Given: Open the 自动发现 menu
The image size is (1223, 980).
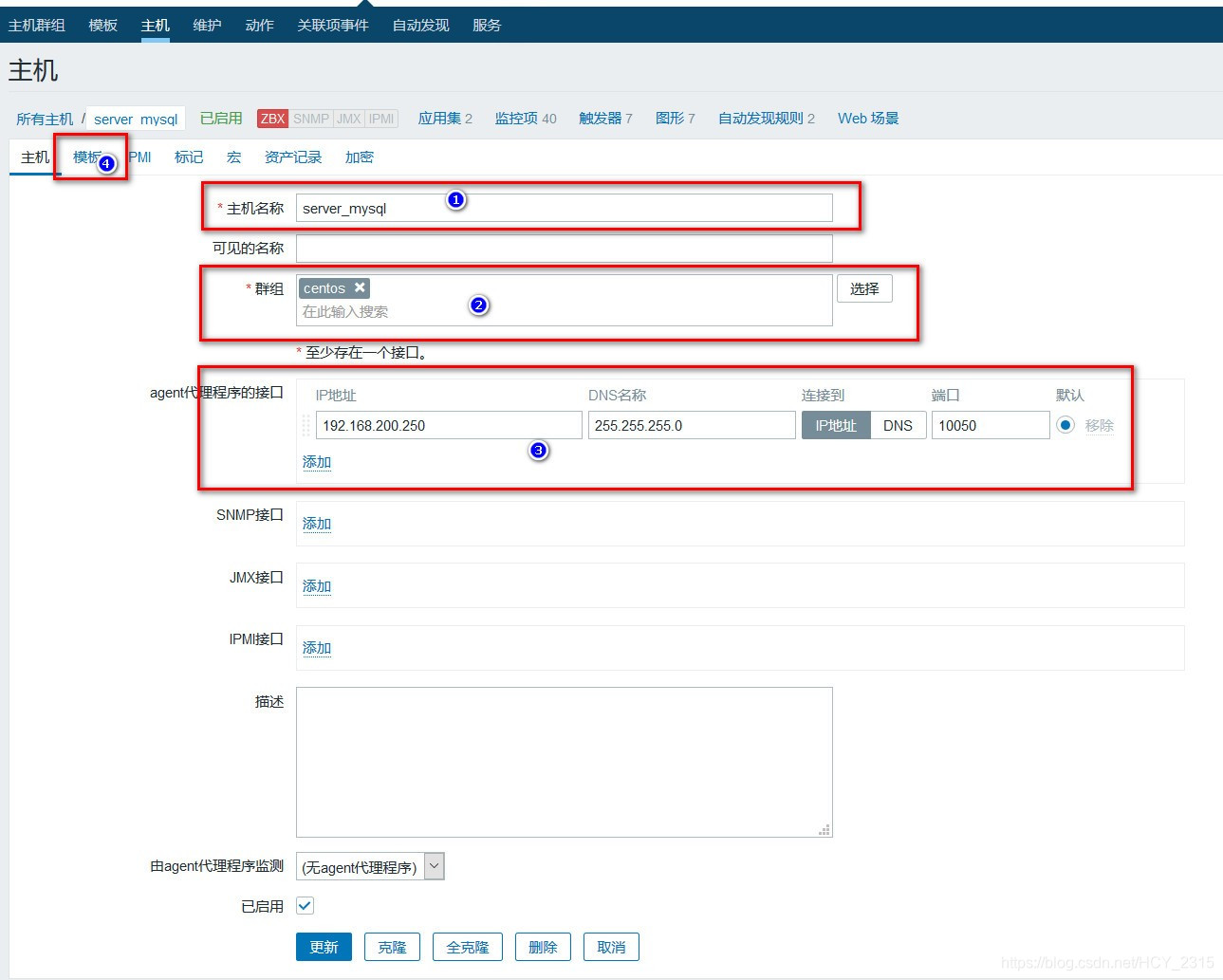Looking at the screenshot, I should point(421,25).
